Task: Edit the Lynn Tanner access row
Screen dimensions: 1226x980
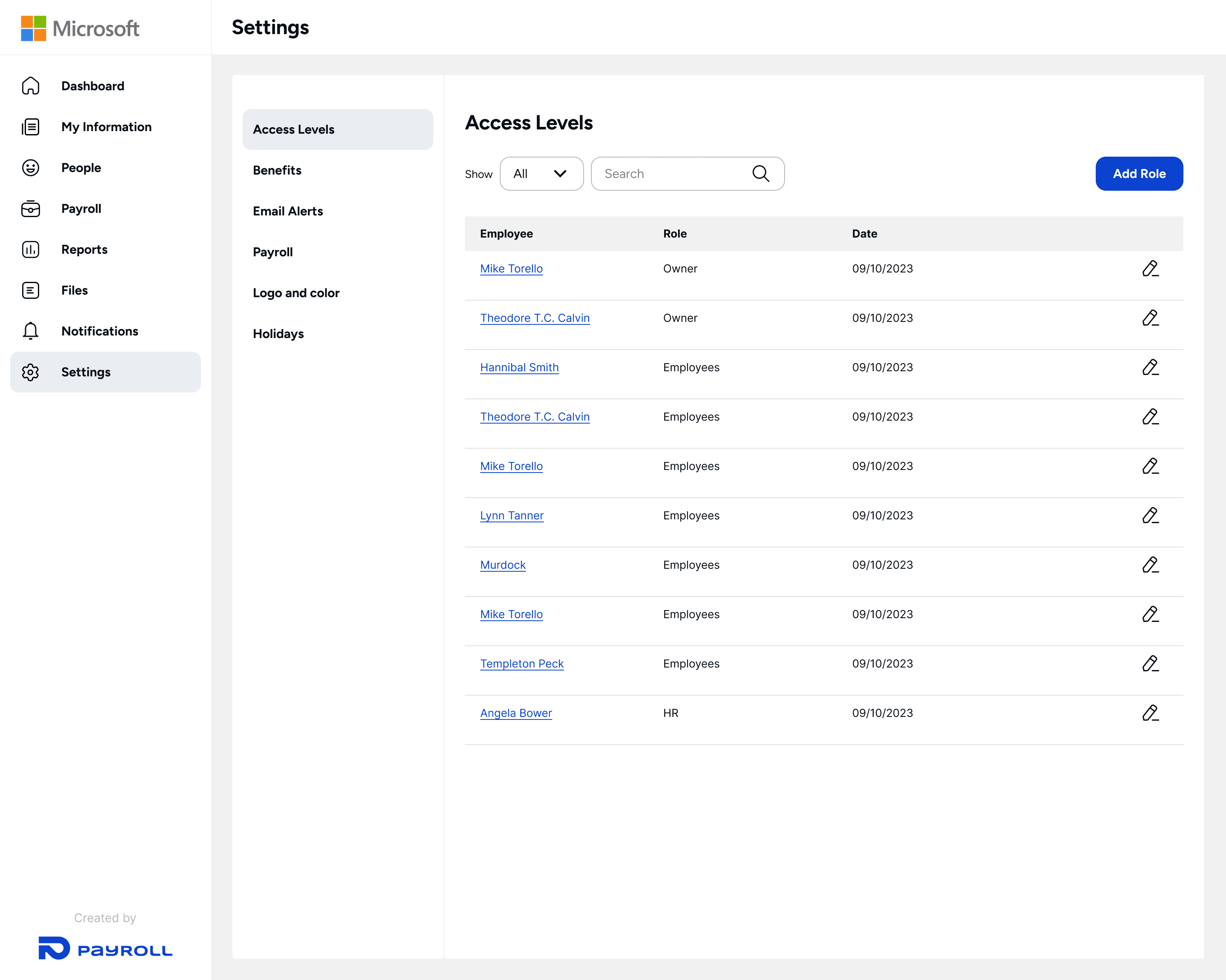Action: 1150,516
